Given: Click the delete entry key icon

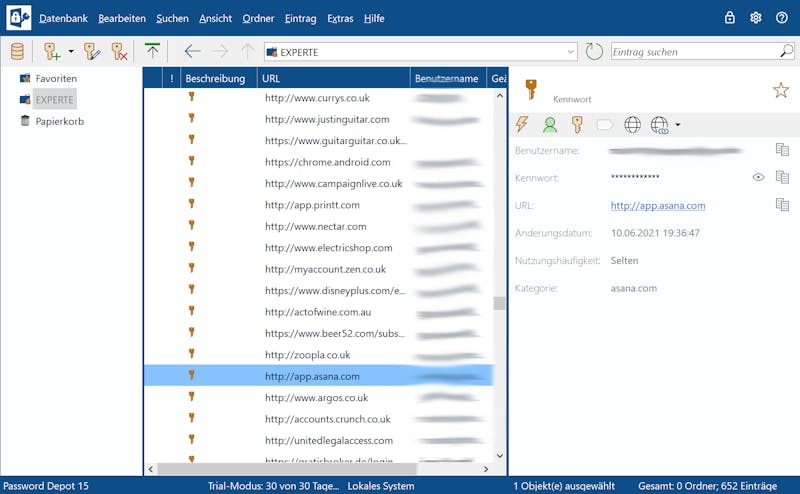Looking at the screenshot, I should (119, 52).
